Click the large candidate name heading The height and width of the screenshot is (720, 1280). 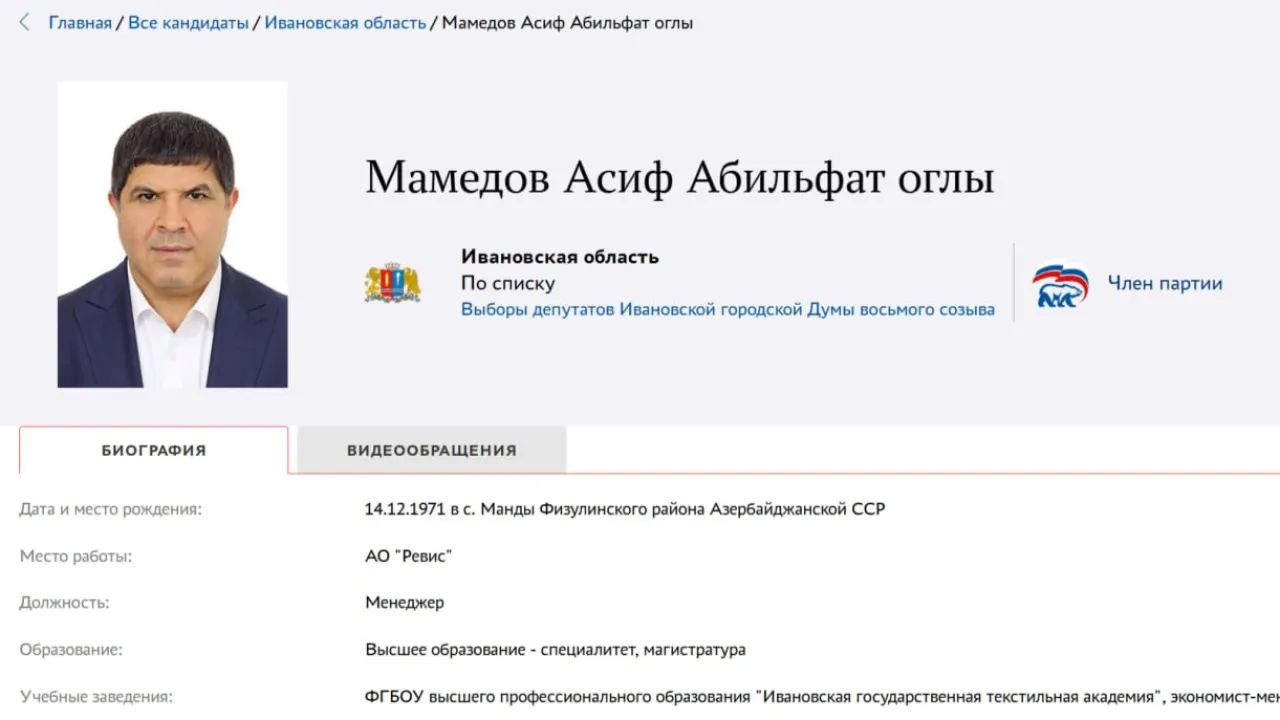point(680,179)
